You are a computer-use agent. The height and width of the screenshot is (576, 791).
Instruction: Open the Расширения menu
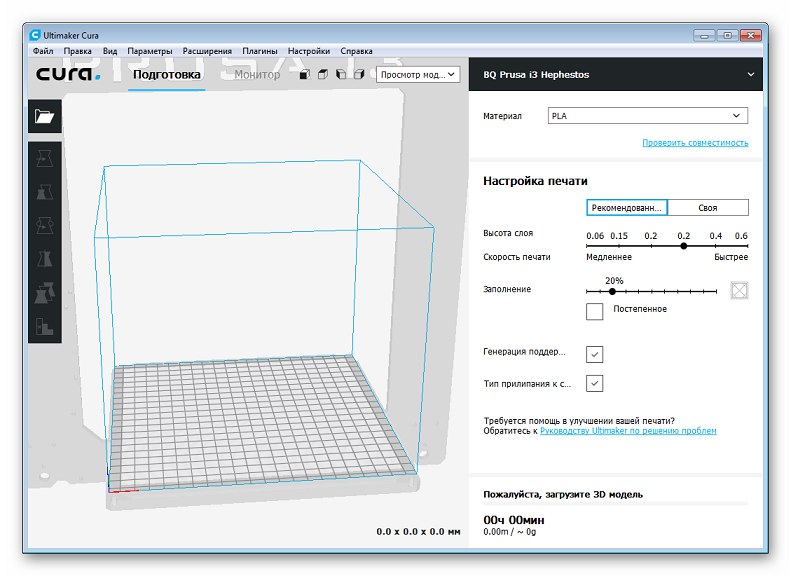[x=207, y=51]
